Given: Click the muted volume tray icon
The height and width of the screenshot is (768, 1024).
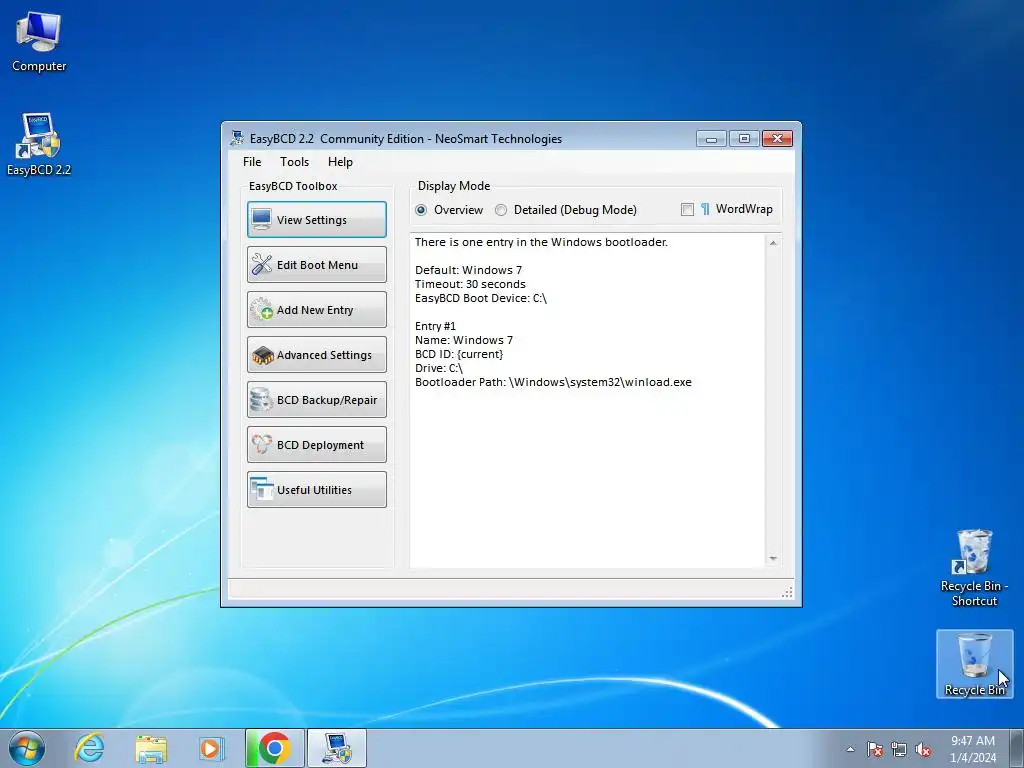Looking at the screenshot, I should (923, 750).
